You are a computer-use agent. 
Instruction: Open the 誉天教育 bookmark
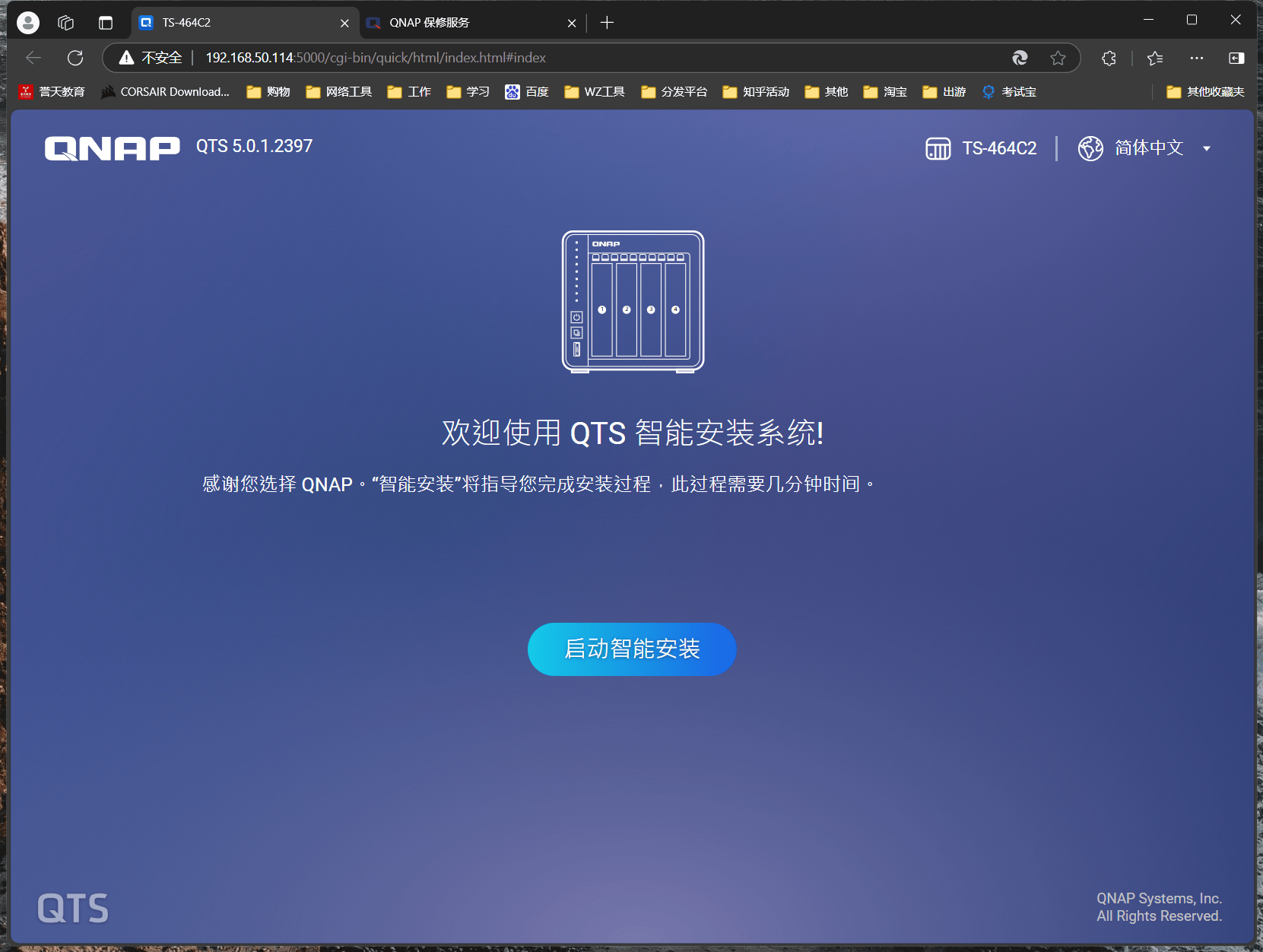tap(52, 92)
